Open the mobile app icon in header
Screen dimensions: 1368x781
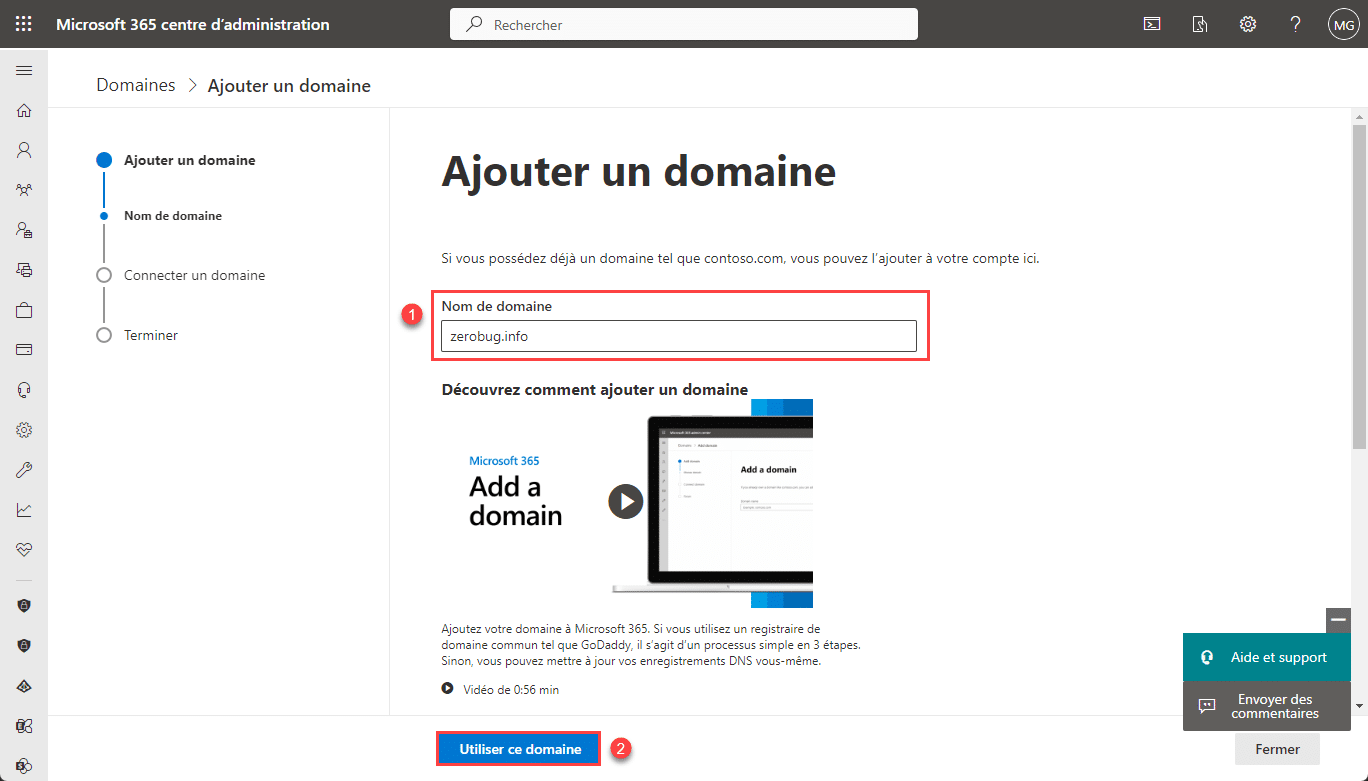tap(1200, 24)
